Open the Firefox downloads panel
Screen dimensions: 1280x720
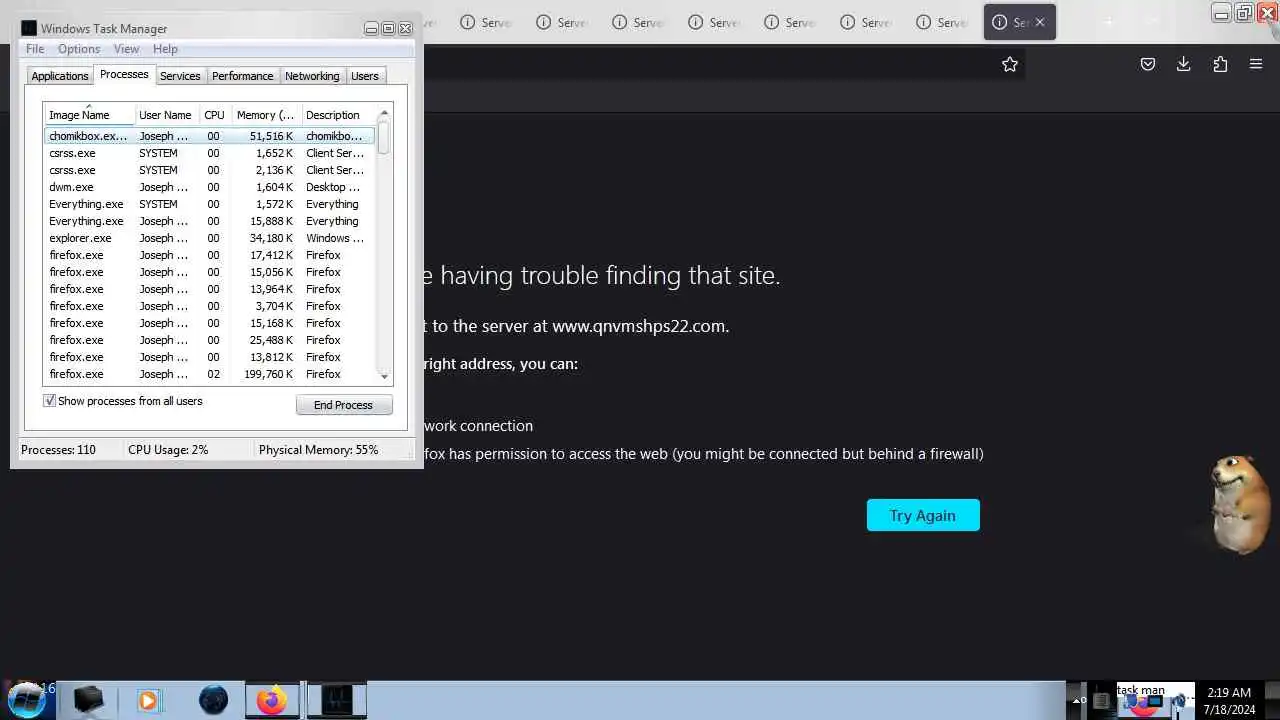coord(1183,64)
